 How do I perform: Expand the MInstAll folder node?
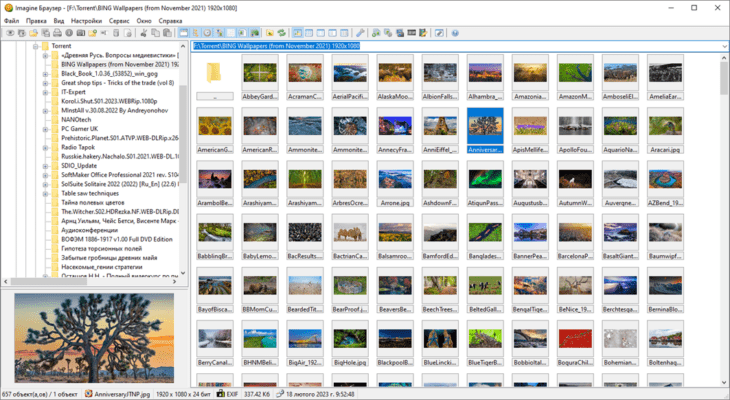click(x=45, y=111)
